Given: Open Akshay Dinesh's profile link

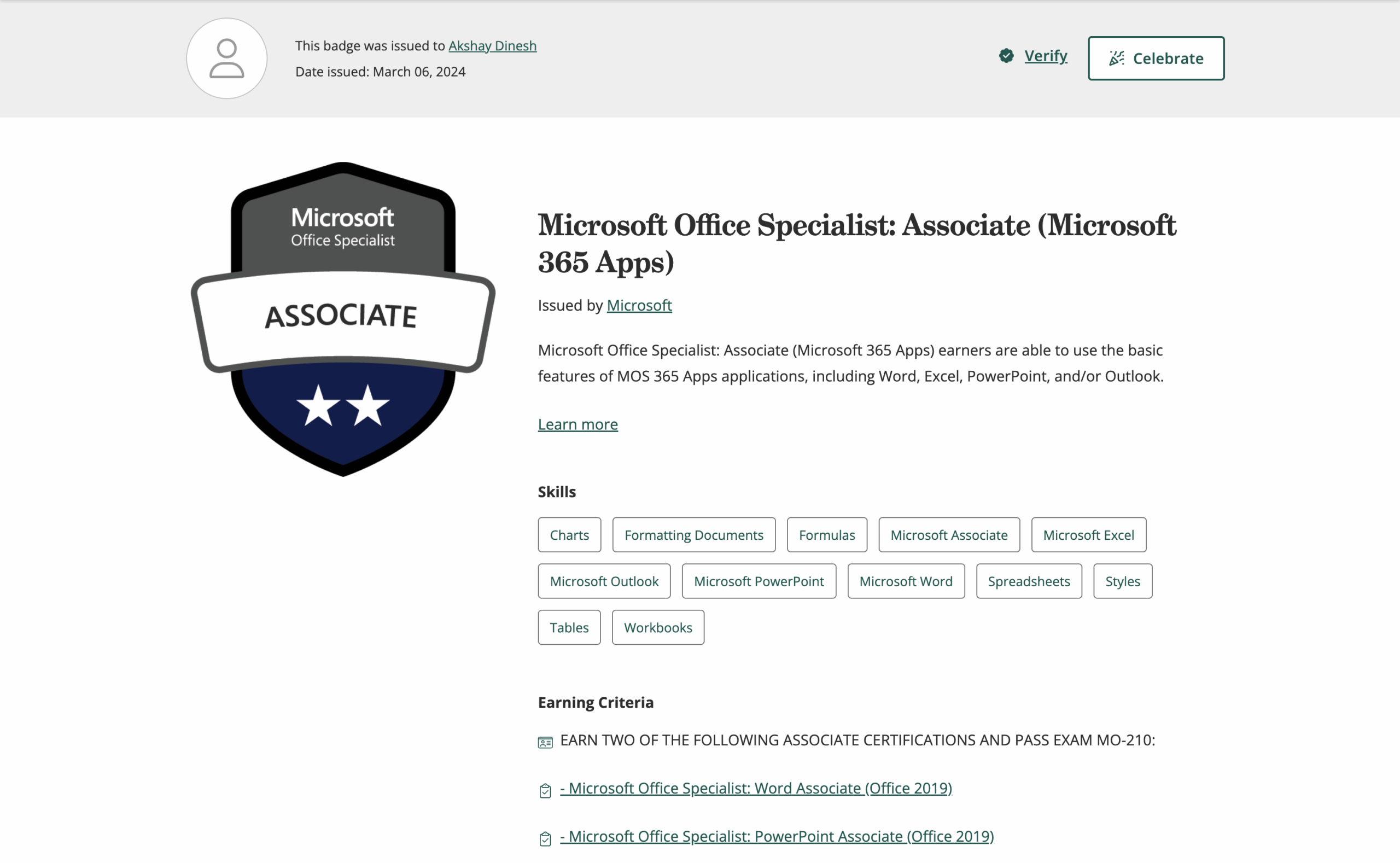Looking at the screenshot, I should (x=493, y=45).
